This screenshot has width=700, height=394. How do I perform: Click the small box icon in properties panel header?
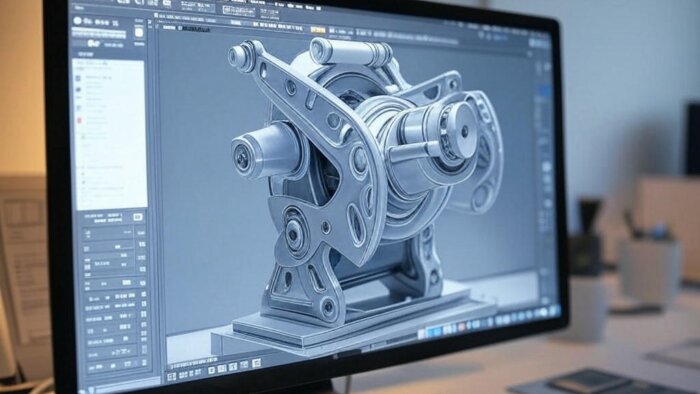[x=138, y=217]
